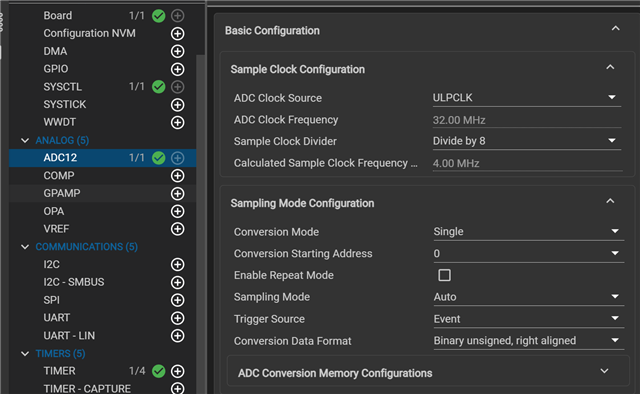Screen dimensions: 640x394
Task: Add a UART instance with plus icon
Action: [x=177, y=318]
